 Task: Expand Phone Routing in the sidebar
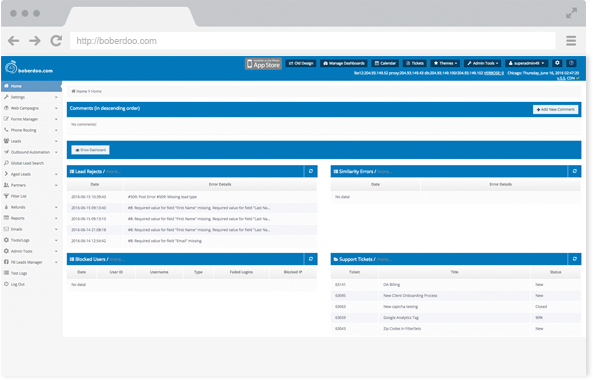[31, 130]
